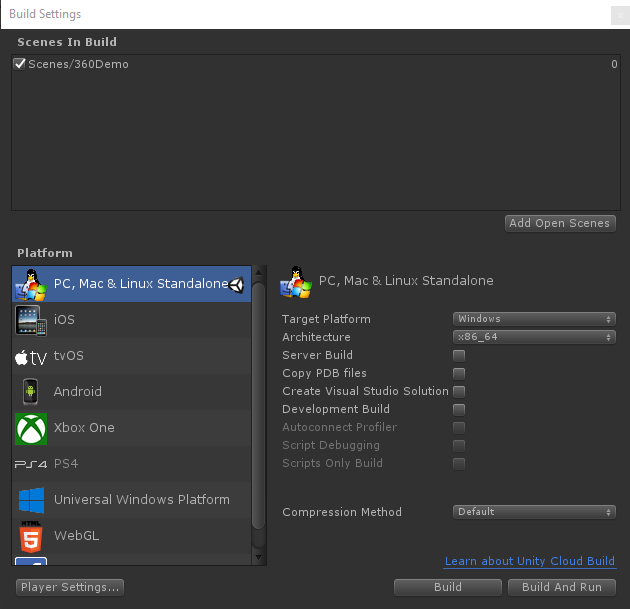Open the Target Platform dropdown
Viewport: 630px width, 609px height.
pyautogui.click(x=534, y=319)
